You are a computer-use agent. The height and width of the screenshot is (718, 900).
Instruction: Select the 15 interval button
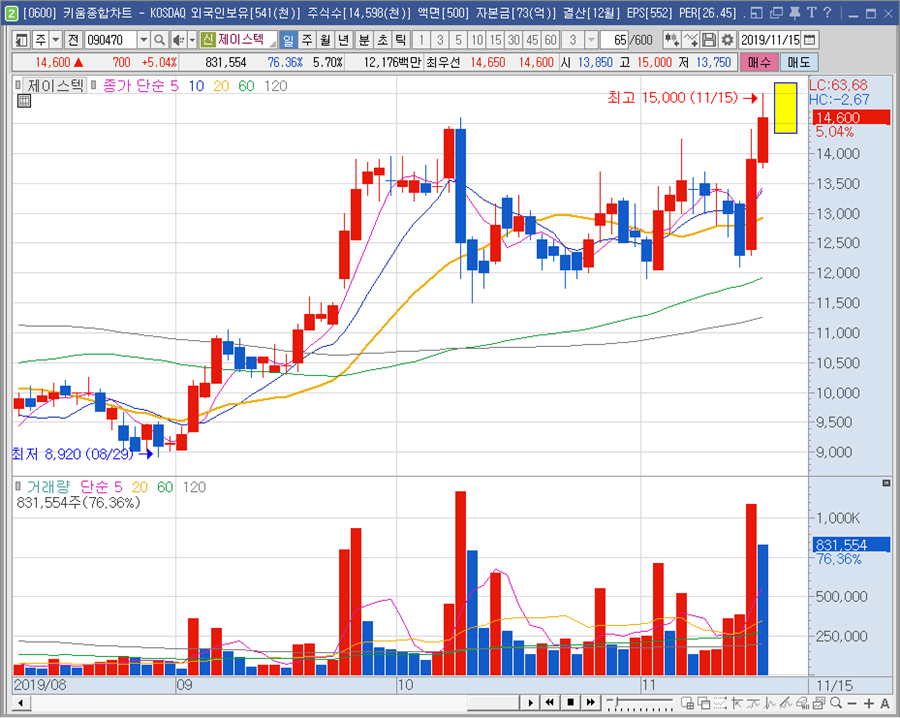tap(495, 40)
